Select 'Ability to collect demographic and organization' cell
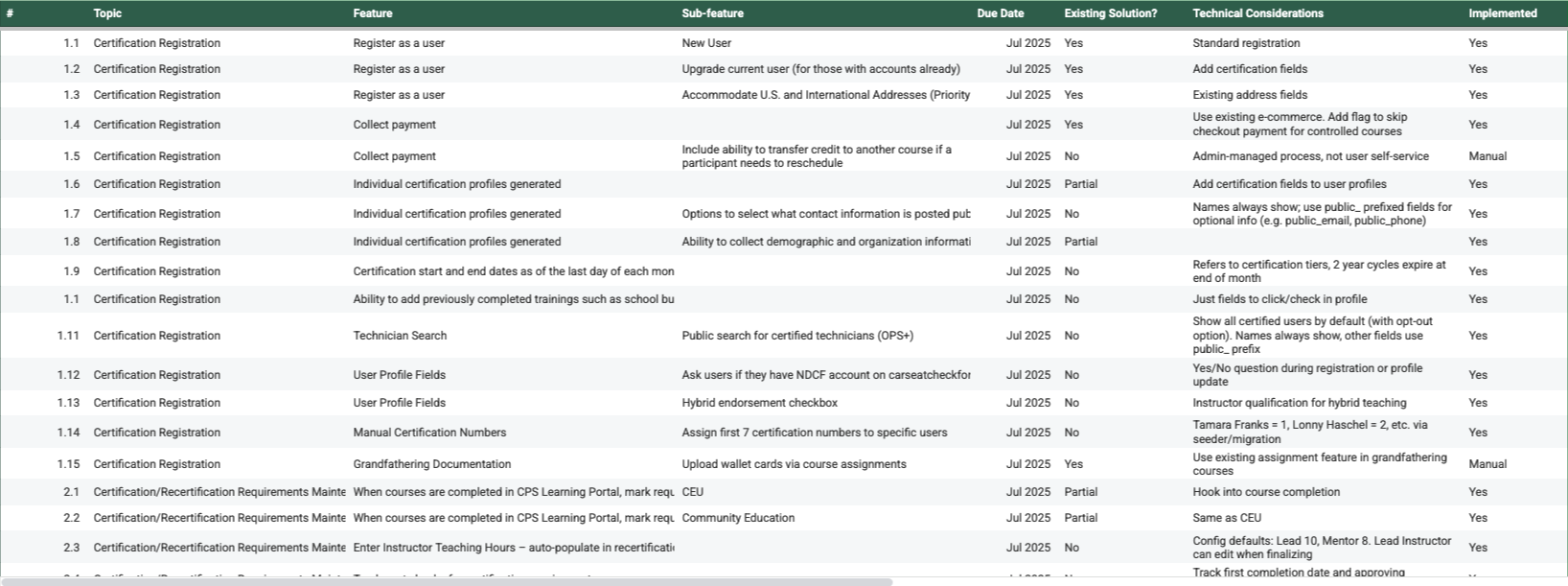 [x=825, y=242]
